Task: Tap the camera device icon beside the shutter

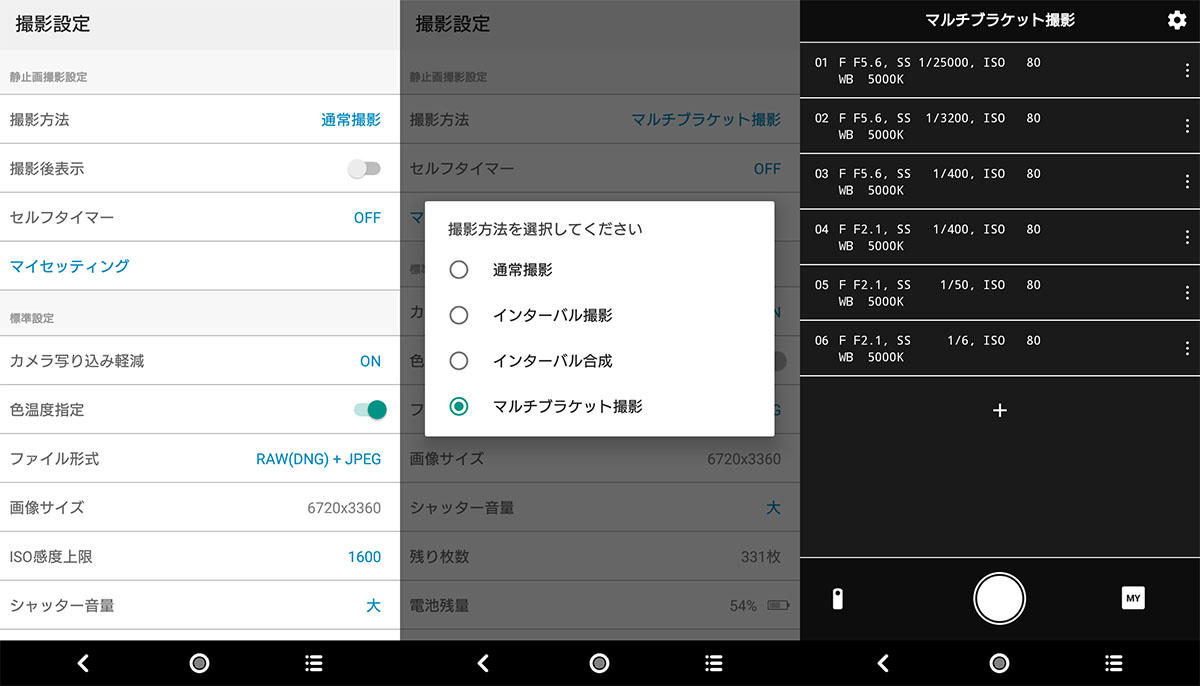Action: 838,598
